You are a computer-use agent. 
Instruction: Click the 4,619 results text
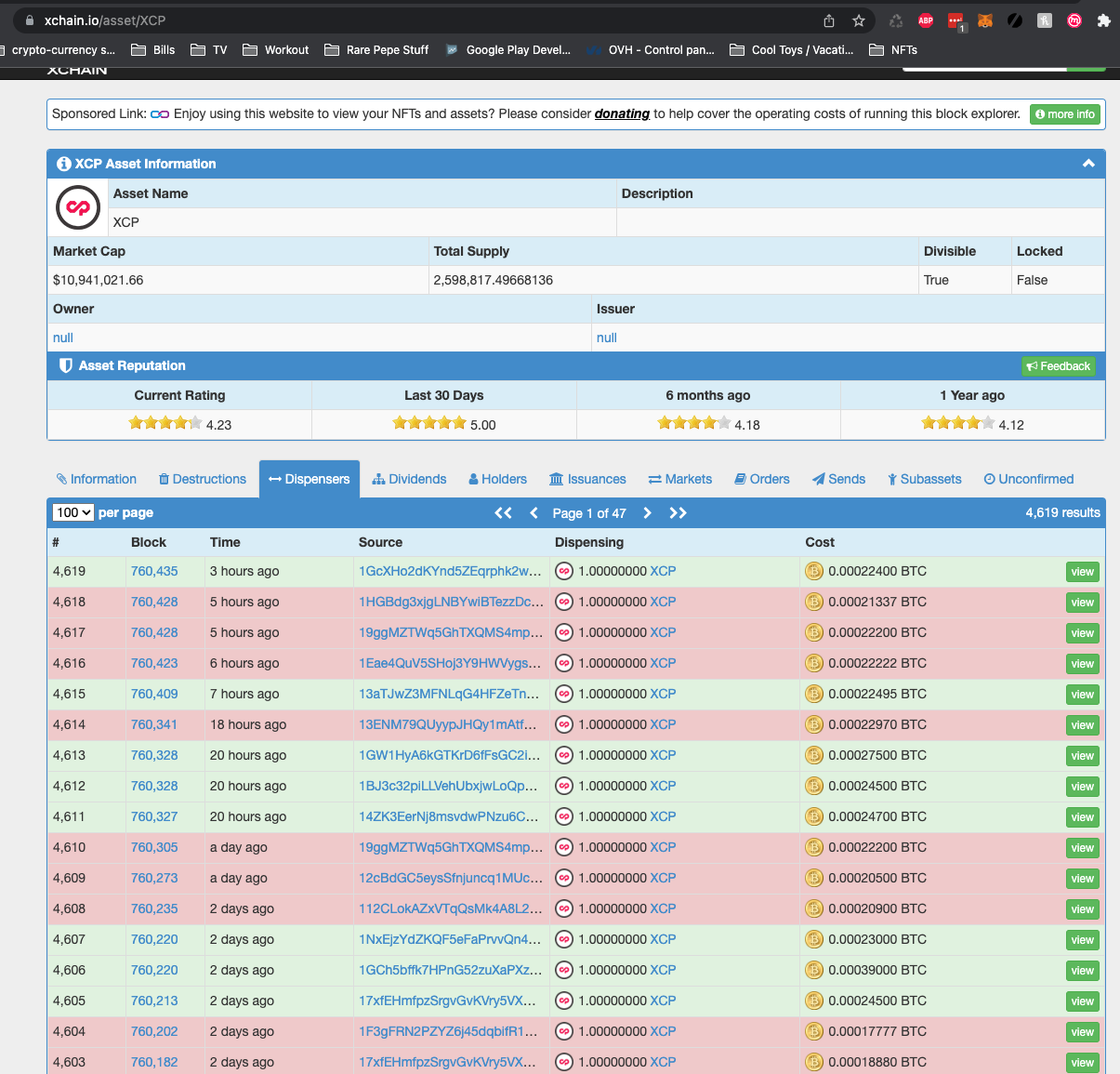click(x=1062, y=512)
